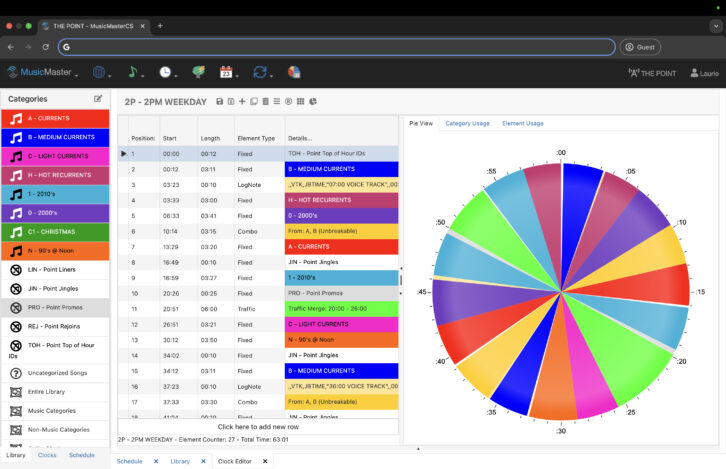
Task: Copy the clock with duplicate icon
Action: click(254, 101)
